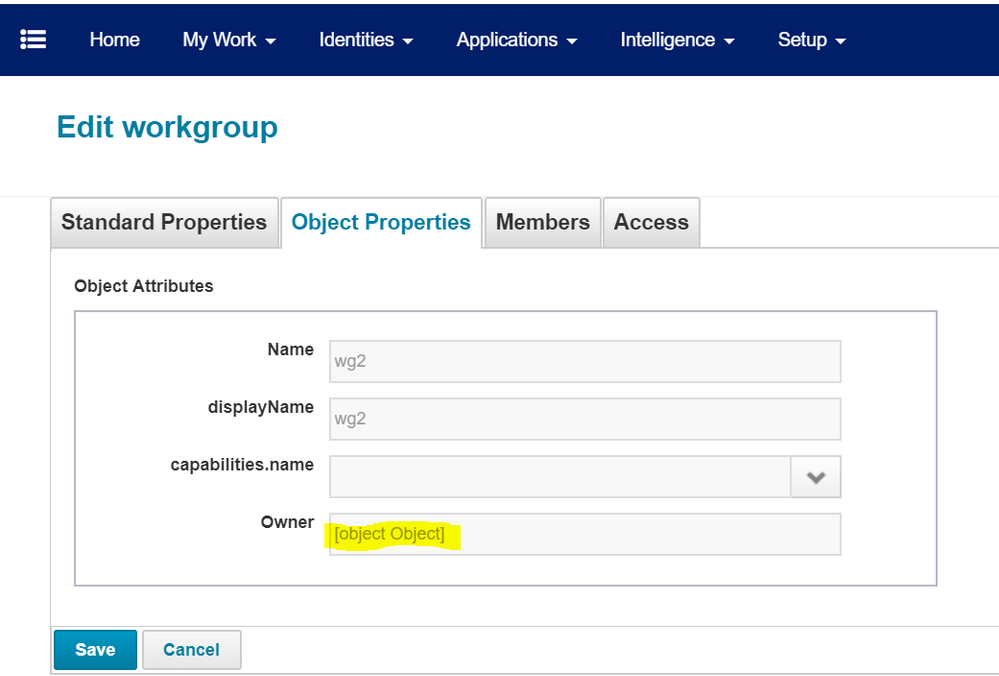Open the Intelligence dropdown menu
This screenshot has width=999, height=676.
(x=677, y=40)
